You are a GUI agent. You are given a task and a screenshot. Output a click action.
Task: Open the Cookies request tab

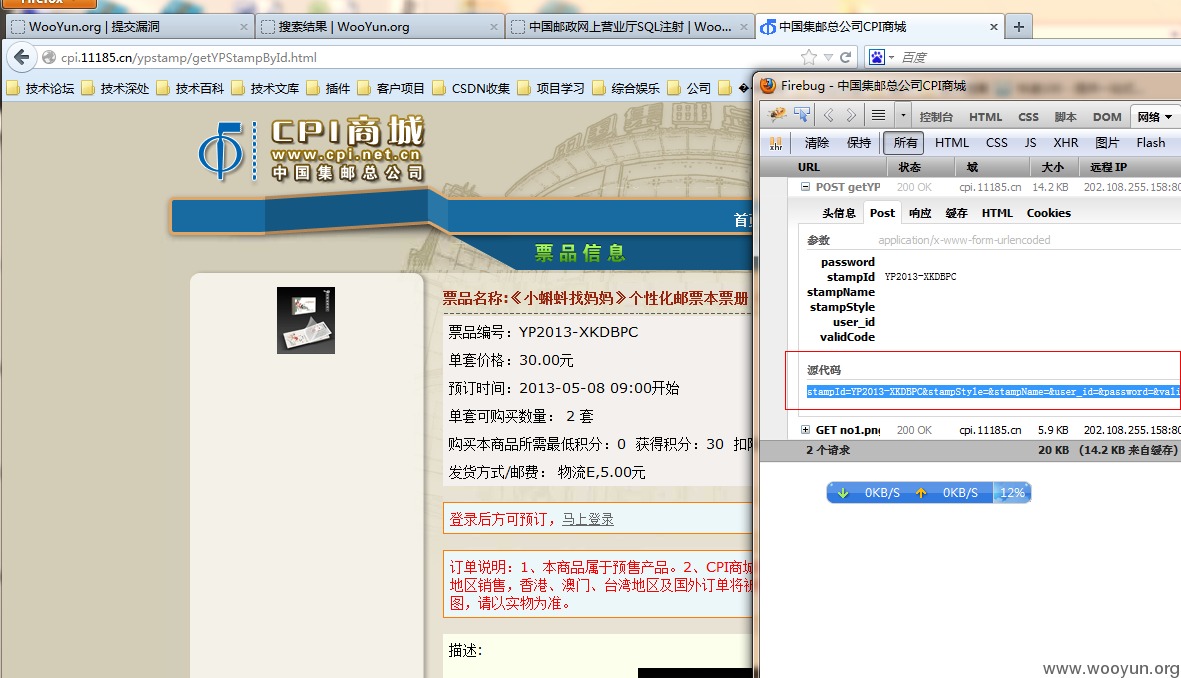click(x=1048, y=213)
